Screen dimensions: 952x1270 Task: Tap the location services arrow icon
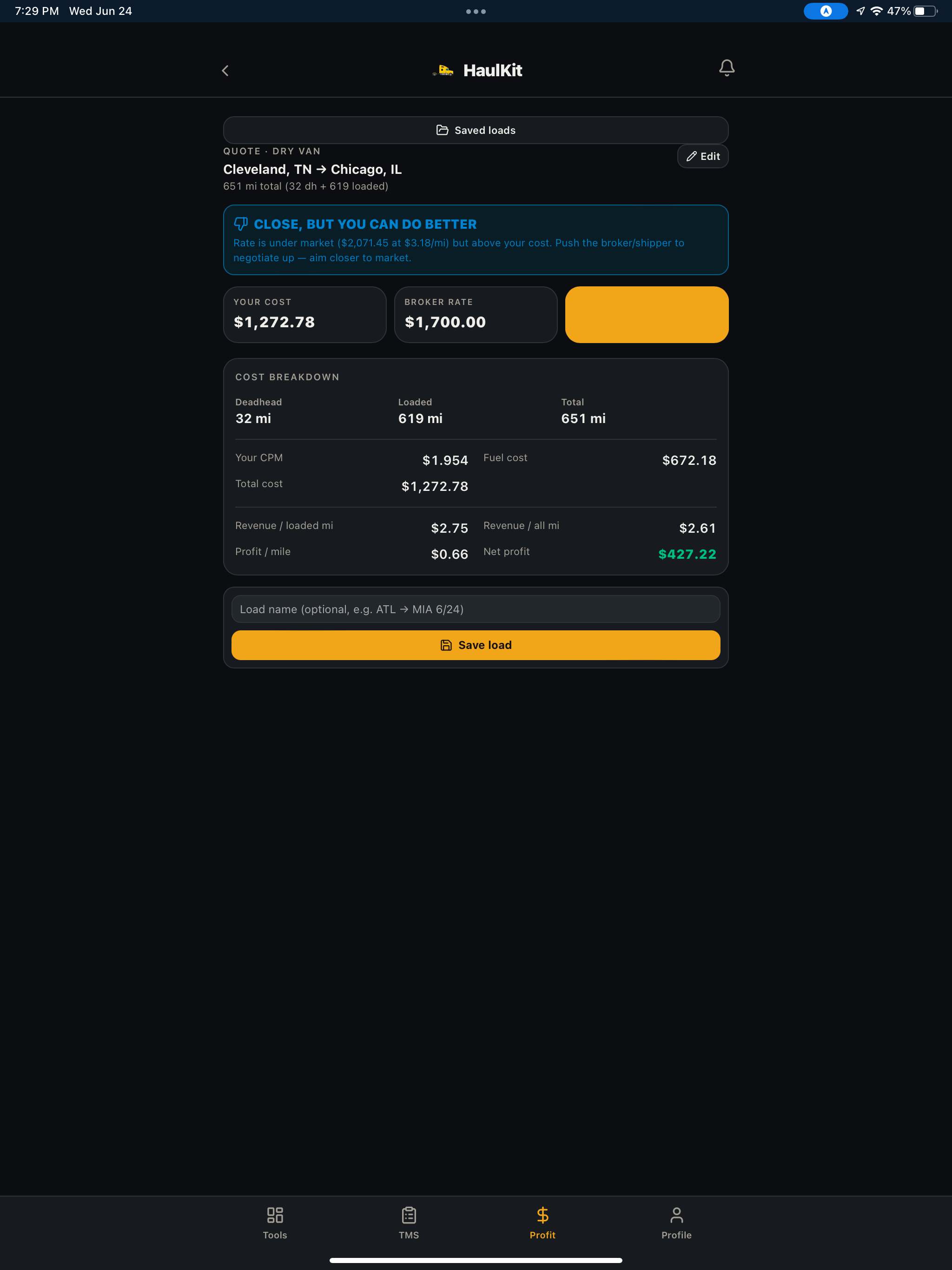coord(860,11)
